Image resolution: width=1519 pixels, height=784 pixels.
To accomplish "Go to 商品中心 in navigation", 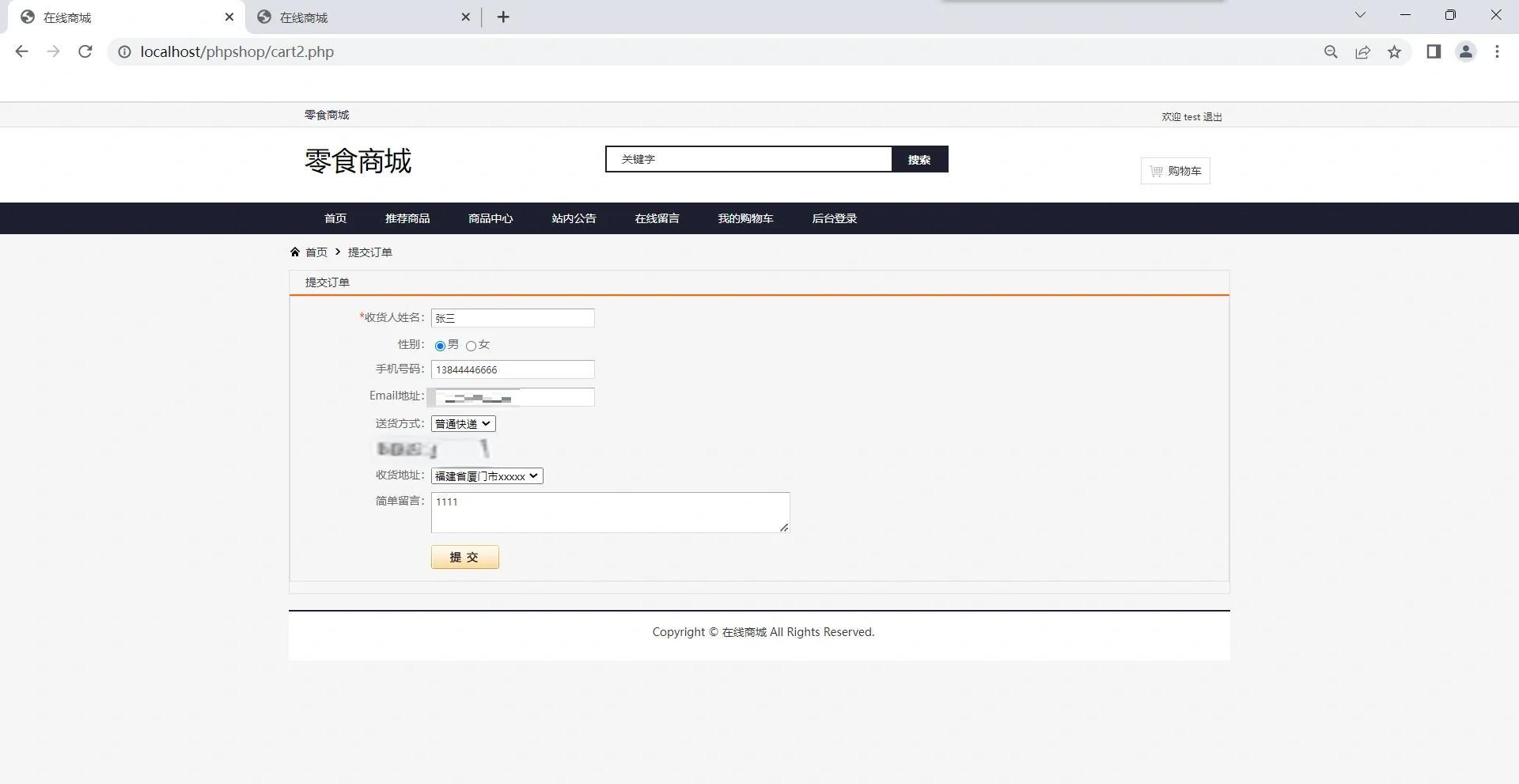I will 491,218.
